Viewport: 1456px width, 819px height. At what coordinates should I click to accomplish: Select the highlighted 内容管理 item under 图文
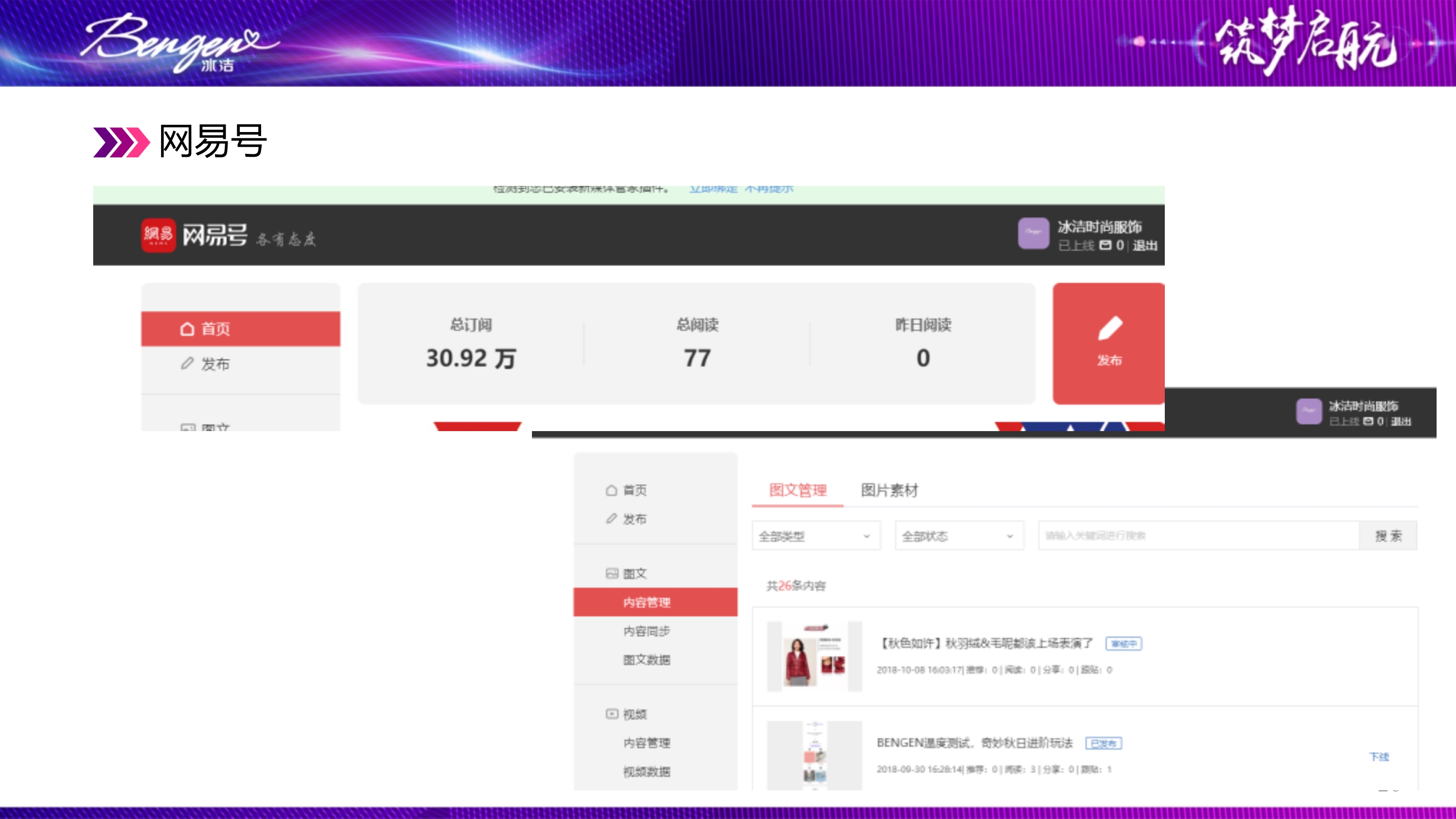tap(655, 602)
